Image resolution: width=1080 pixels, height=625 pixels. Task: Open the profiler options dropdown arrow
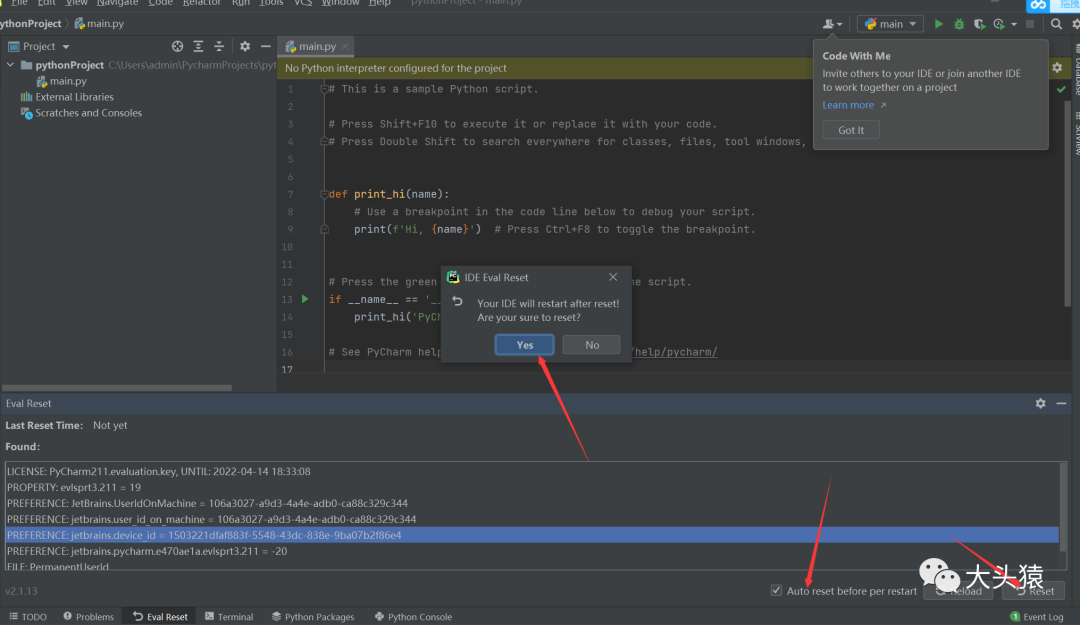click(x=1014, y=24)
